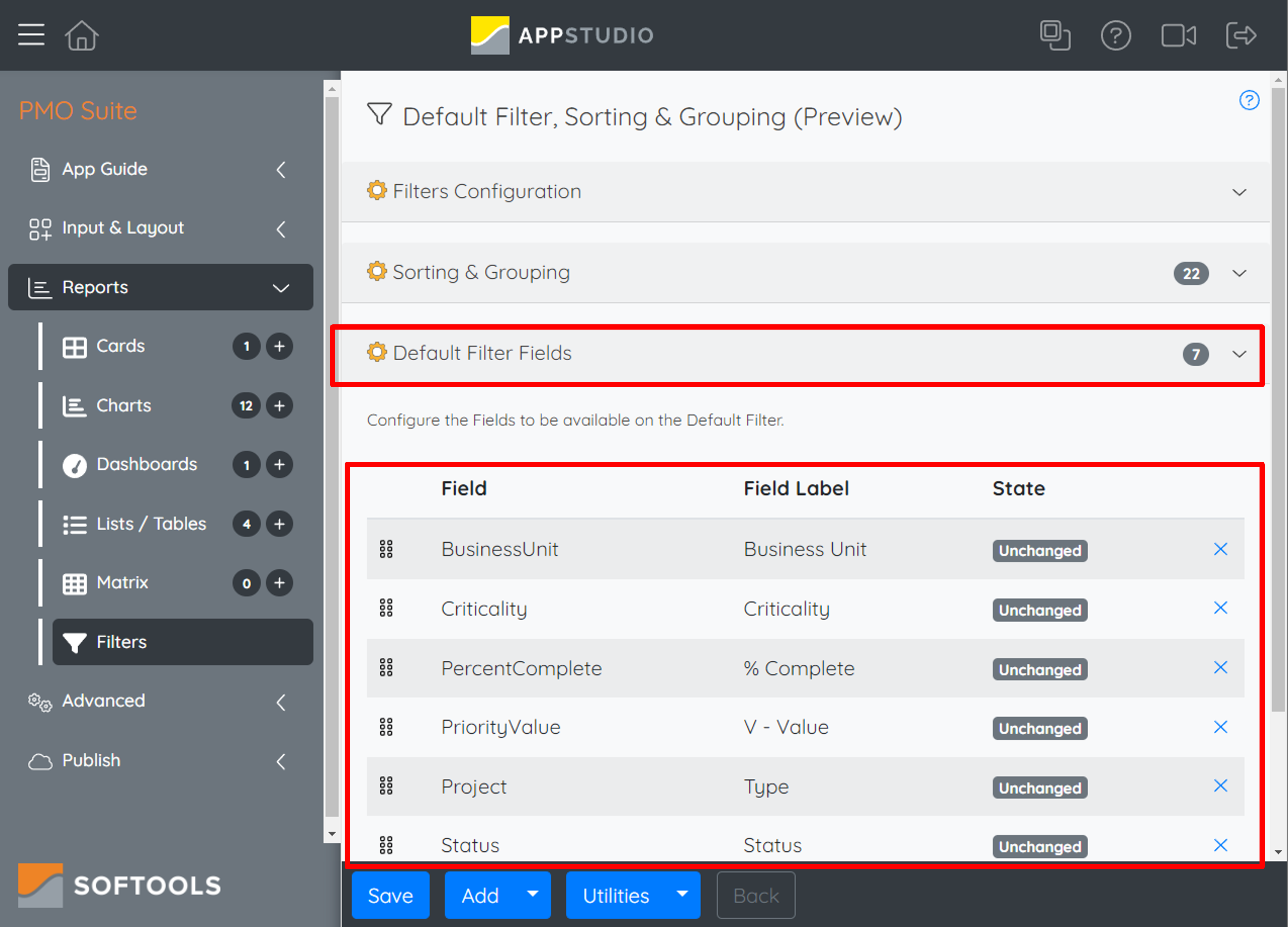The height and width of the screenshot is (927, 1288).
Task: Grab the drag handle for PriorityValue row
Action: coord(386,727)
